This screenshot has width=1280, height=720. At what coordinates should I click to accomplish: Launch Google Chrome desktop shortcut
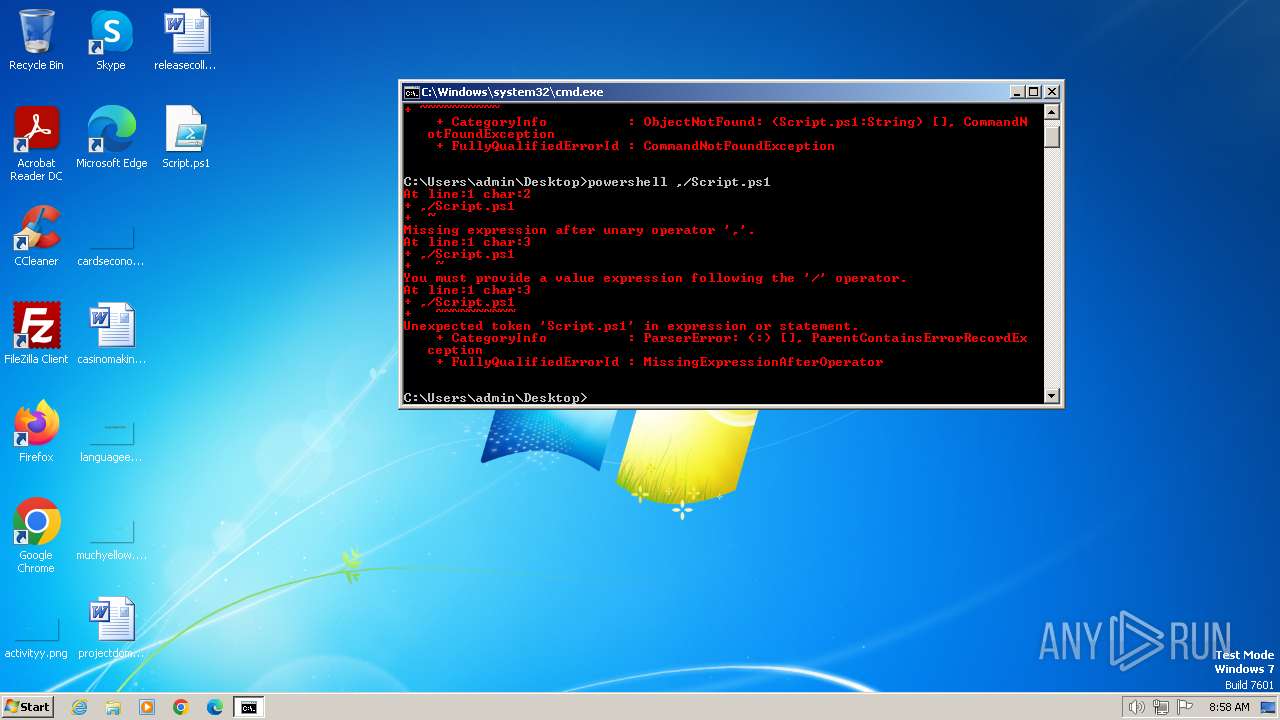(x=36, y=535)
